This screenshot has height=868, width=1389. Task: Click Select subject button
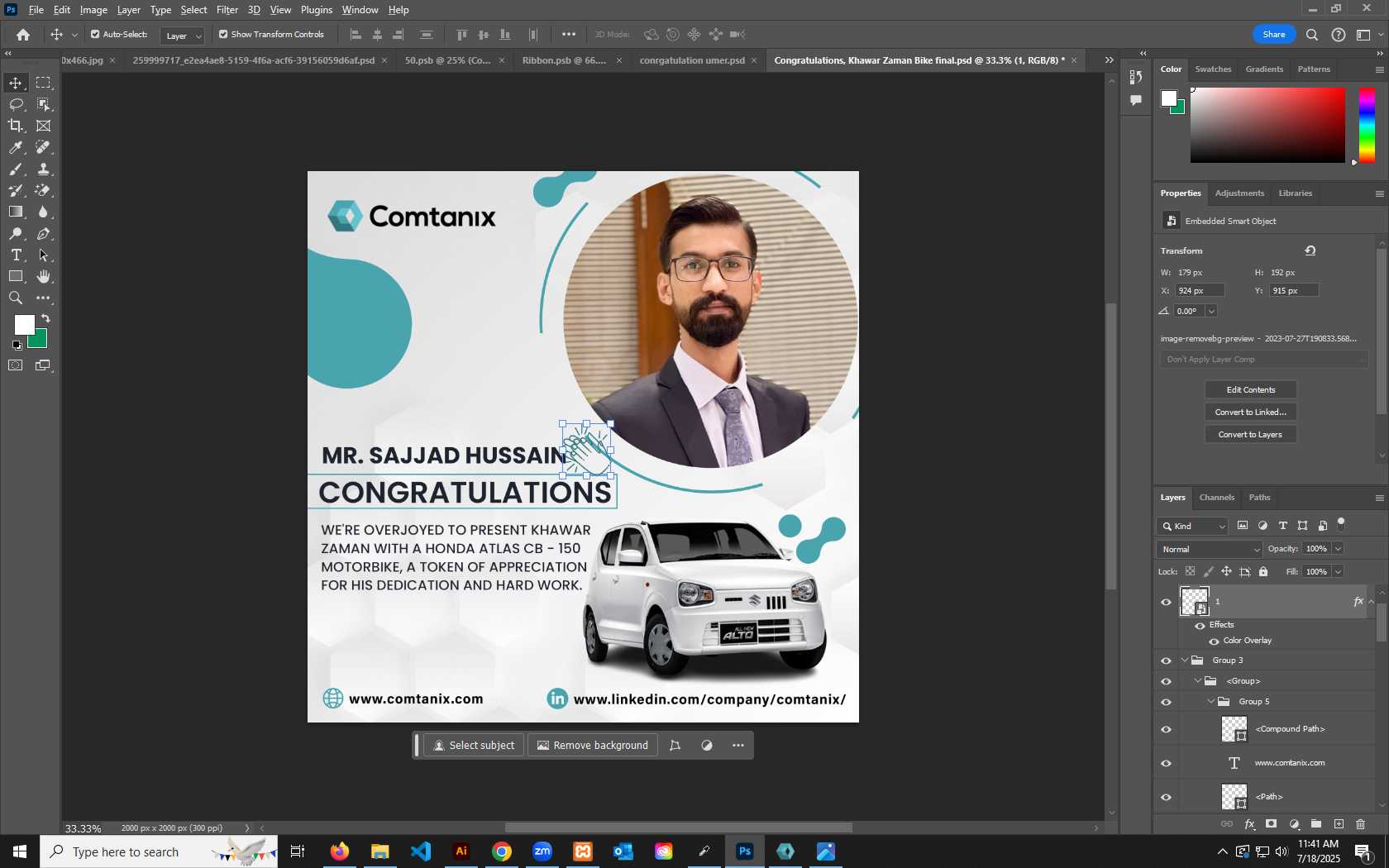pyautogui.click(x=474, y=746)
